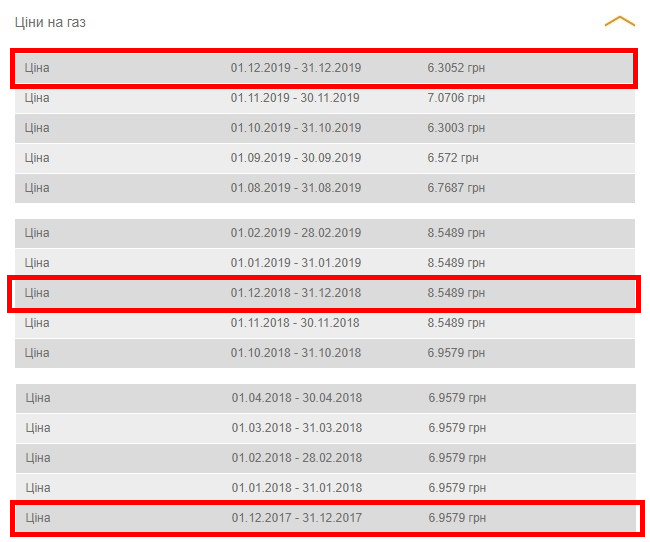This screenshot has height=542, width=650.
Task: Click the January 2018 date range
Action: click(297, 488)
